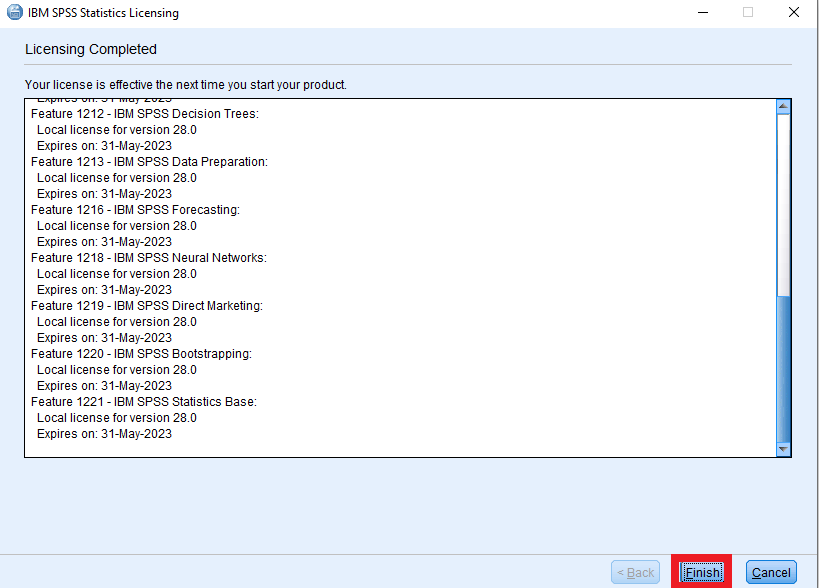819x588 pixels.
Task: Click the grayed-out Back button
Action: pyautogui.click(x=636, y=572)
